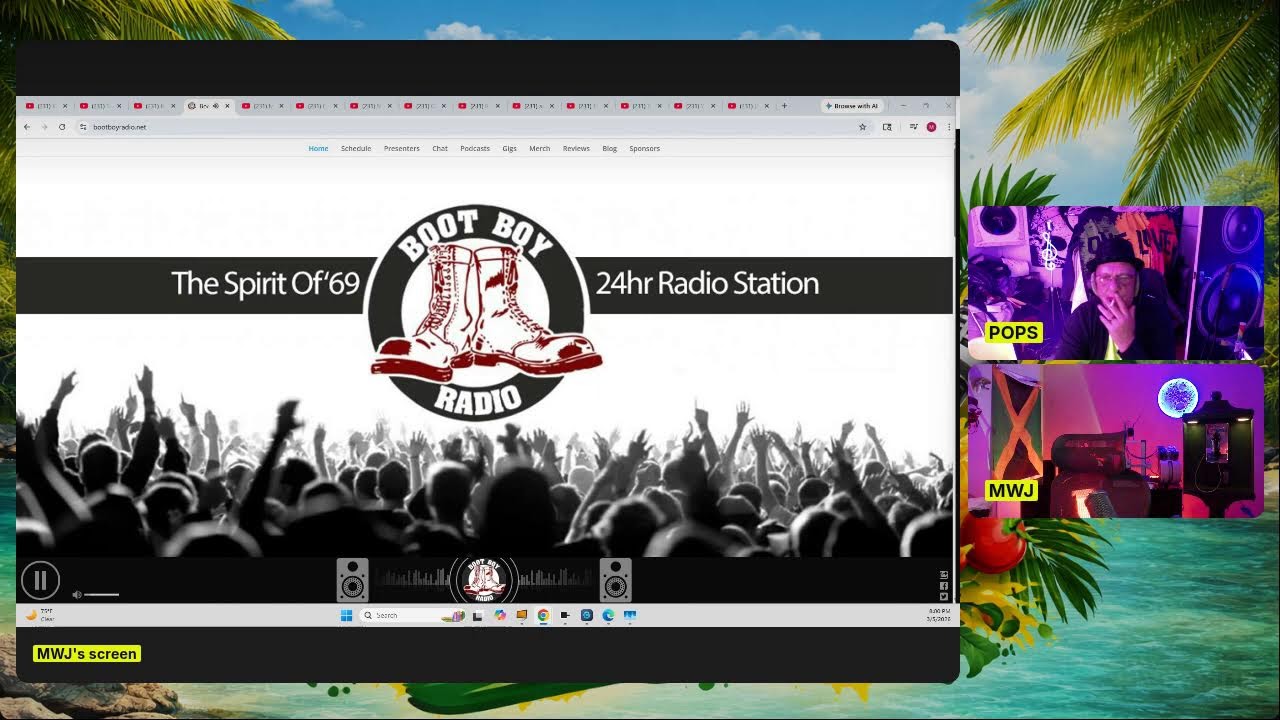
Task: Switch to Google Chrome on the taskbar
Action: [543, 615]
